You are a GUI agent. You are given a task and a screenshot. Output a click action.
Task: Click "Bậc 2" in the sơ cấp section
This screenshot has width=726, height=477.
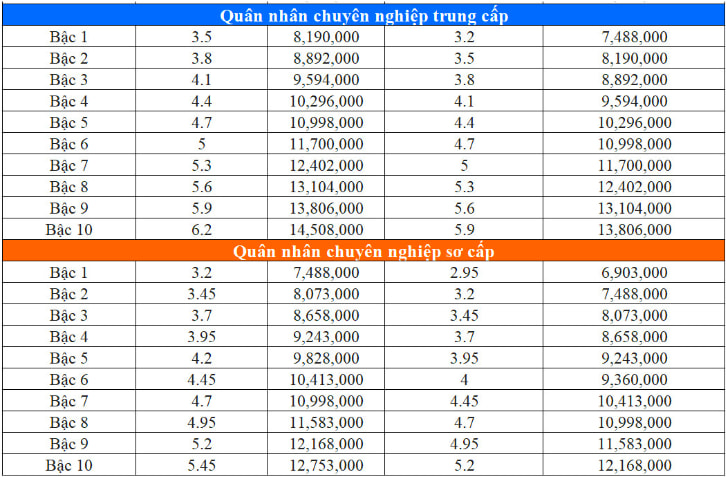(x=69, y=294)
